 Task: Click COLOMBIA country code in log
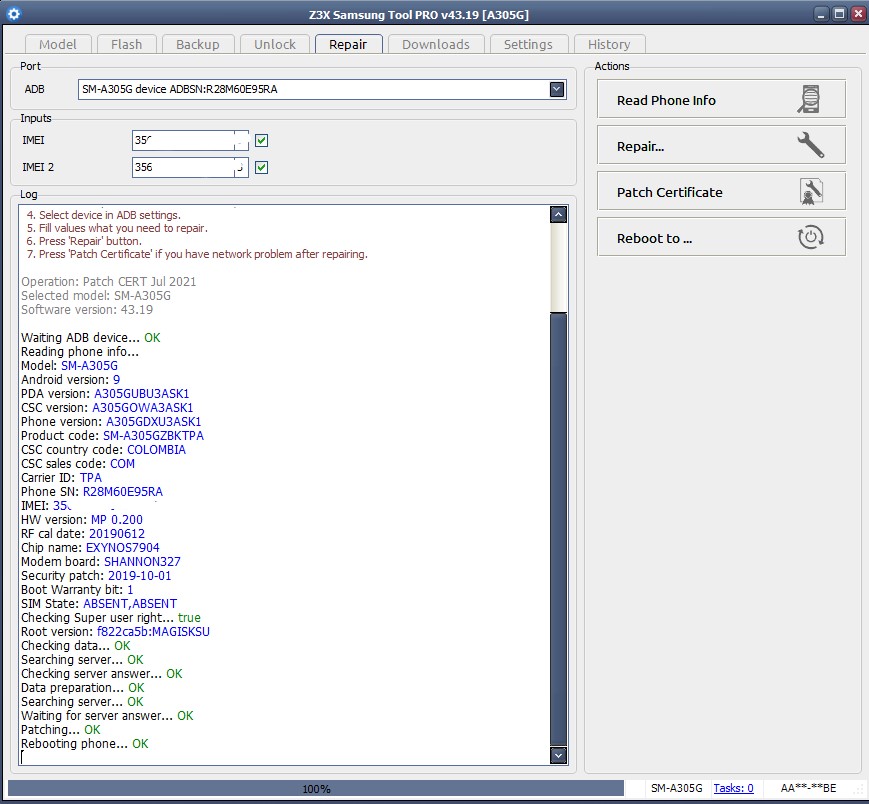pos(156,450)
